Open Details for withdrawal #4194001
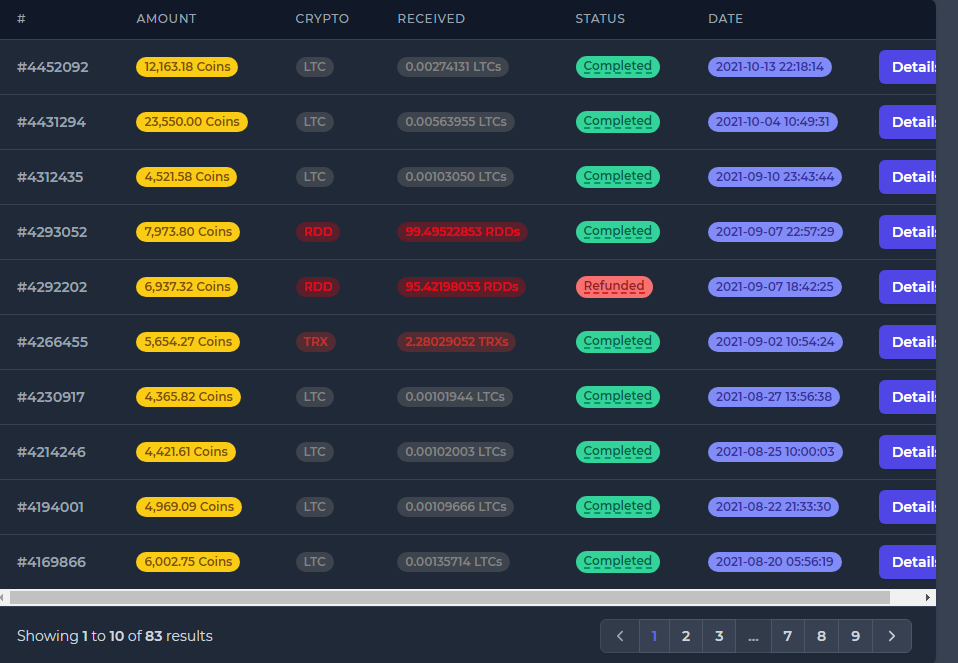 pyautogui.click(x=907, y=507)
